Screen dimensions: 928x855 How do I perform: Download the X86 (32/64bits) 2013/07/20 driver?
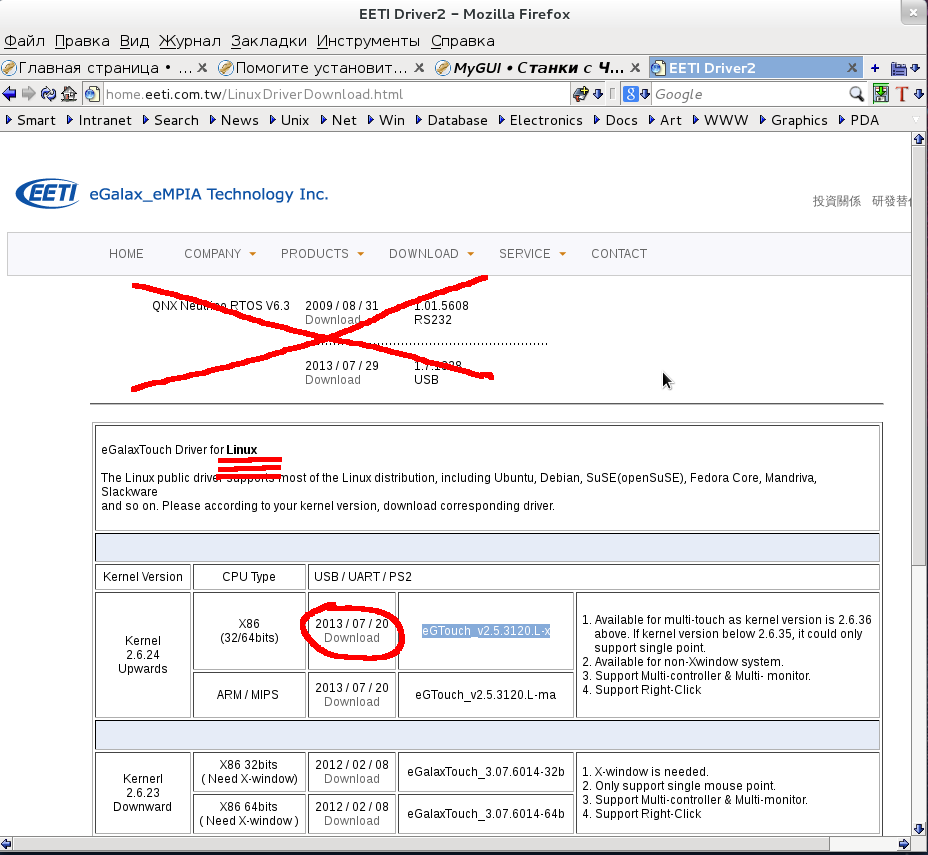352,638
